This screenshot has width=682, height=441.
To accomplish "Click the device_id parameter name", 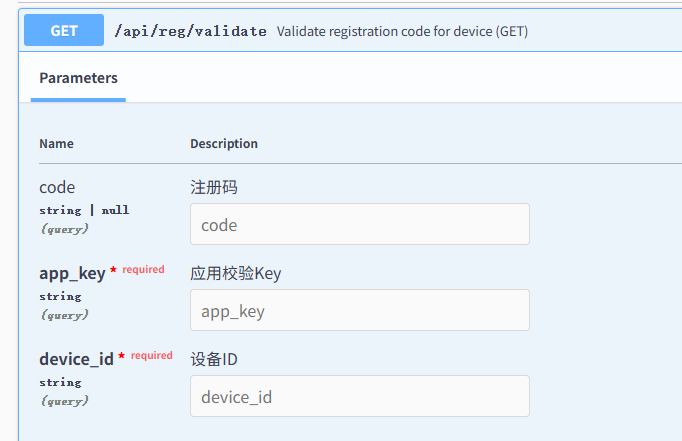I will tap(76, 359).
